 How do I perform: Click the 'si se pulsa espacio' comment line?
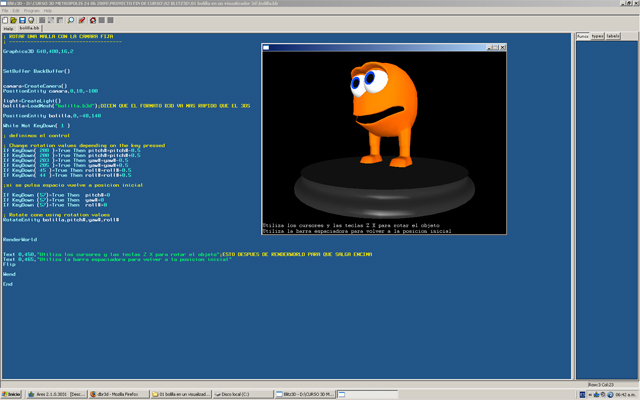pos(73,185)
